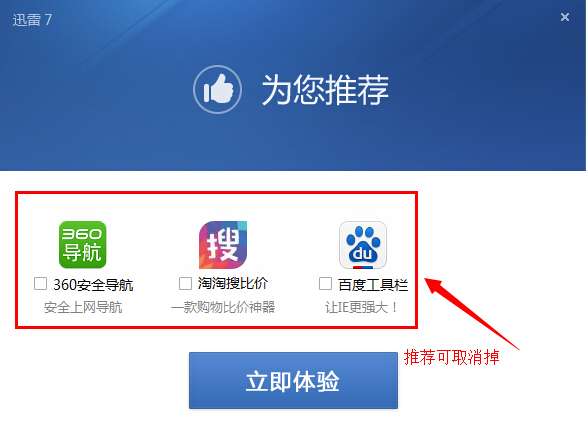Click the blue header banner background
588x445 pixels.
(292, 142)
